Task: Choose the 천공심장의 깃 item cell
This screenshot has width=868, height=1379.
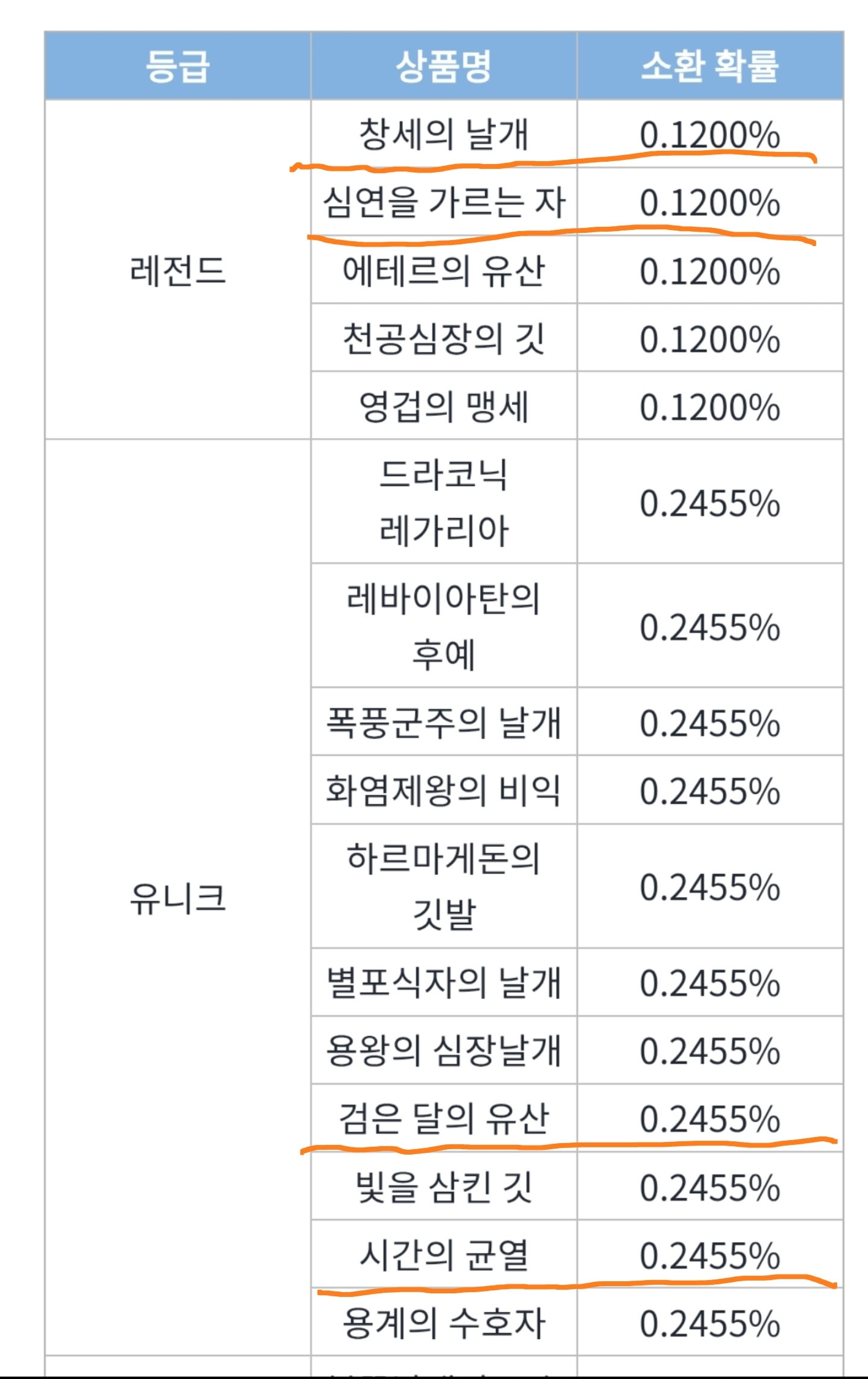Action: tap(443, 338)
